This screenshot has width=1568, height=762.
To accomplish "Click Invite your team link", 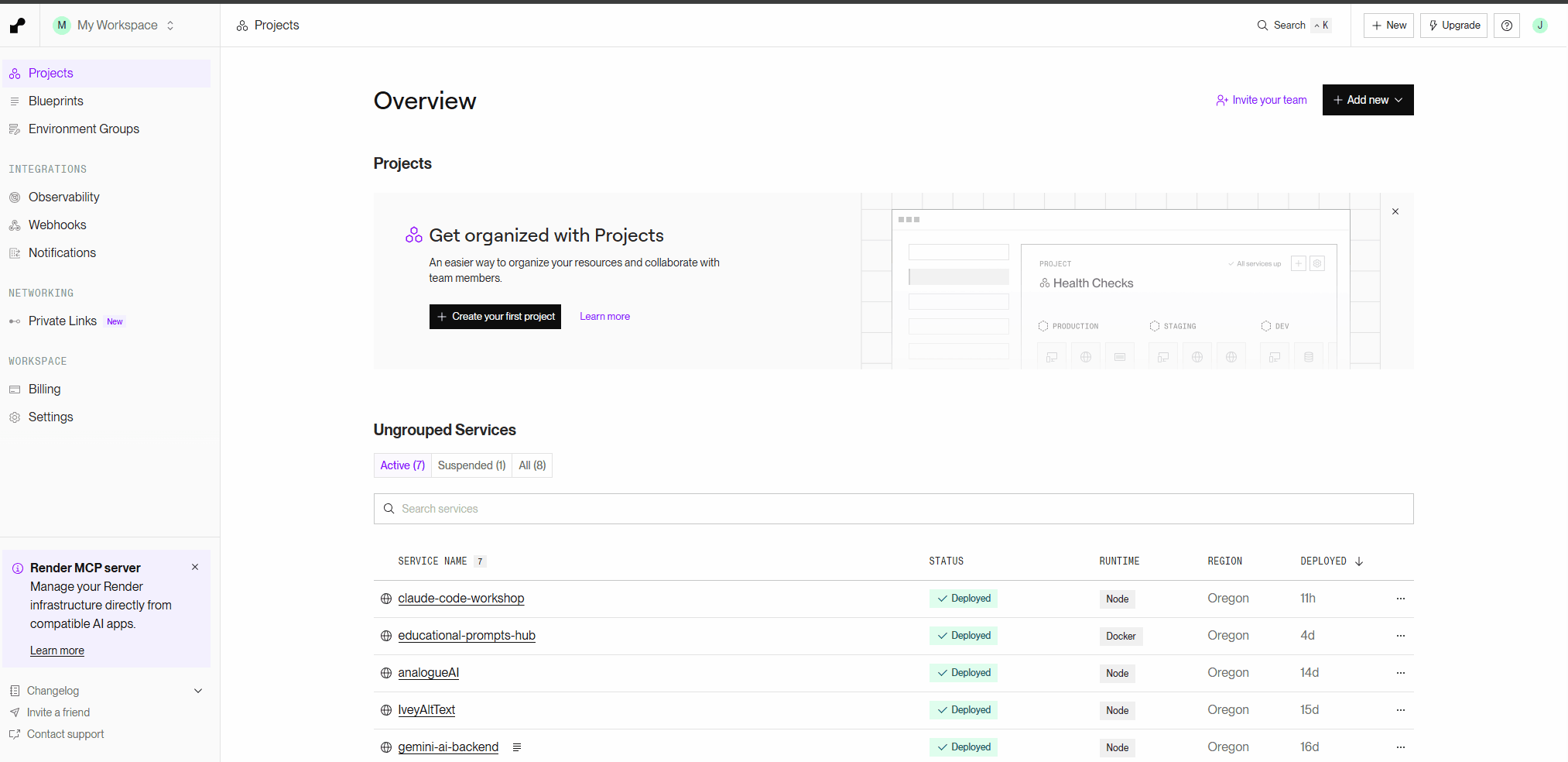I will [x=1262, y=100].
